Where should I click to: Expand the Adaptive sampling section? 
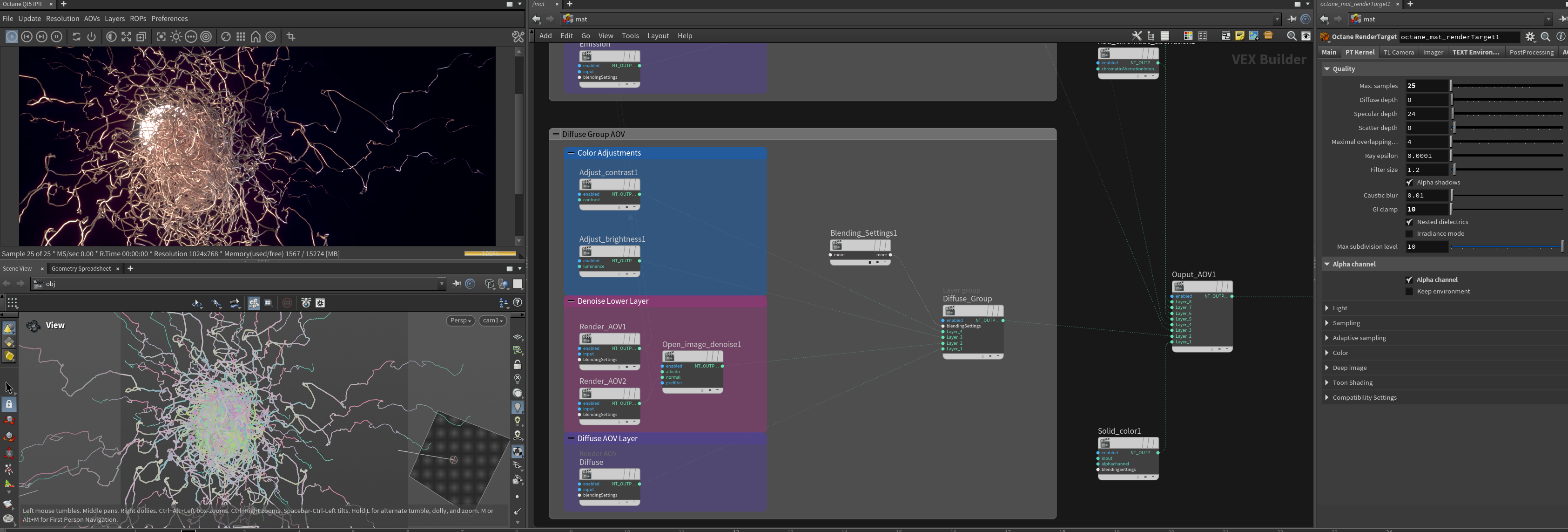(1359, 338)
